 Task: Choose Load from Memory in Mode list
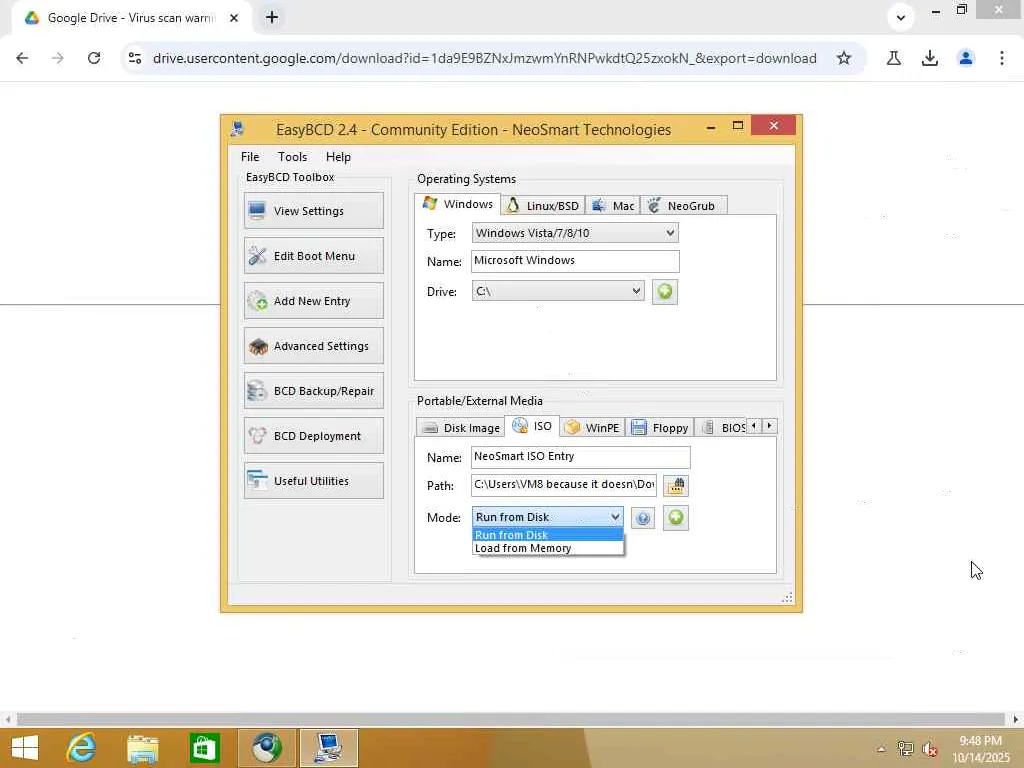pos(547,549)
